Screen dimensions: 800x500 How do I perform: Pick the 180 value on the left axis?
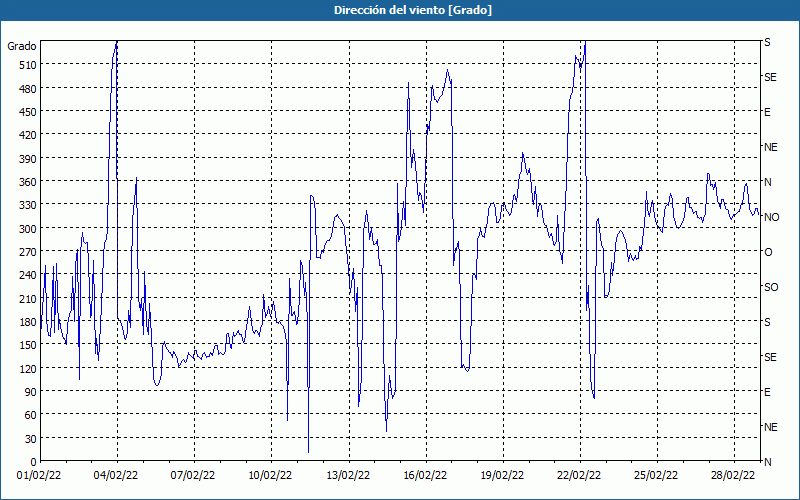pos(28,322)
